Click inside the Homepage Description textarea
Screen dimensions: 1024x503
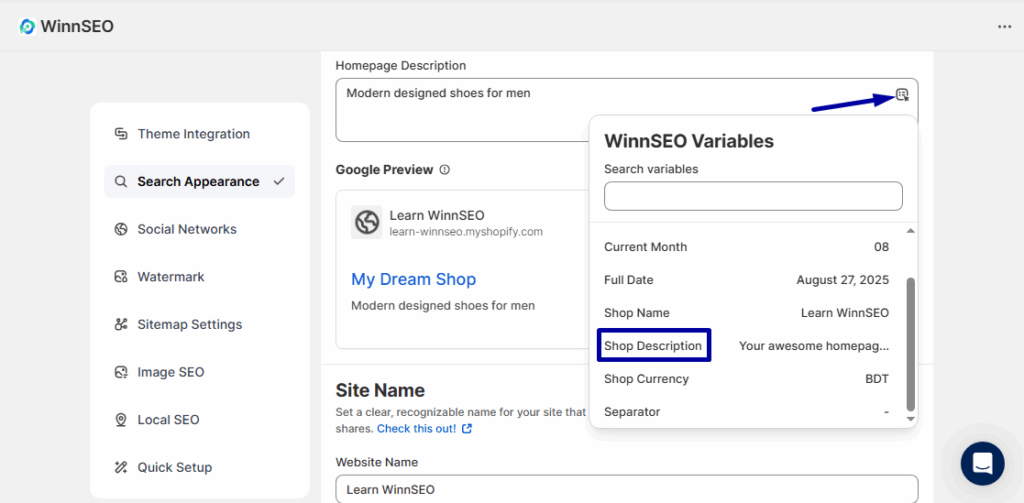point(627,110)
